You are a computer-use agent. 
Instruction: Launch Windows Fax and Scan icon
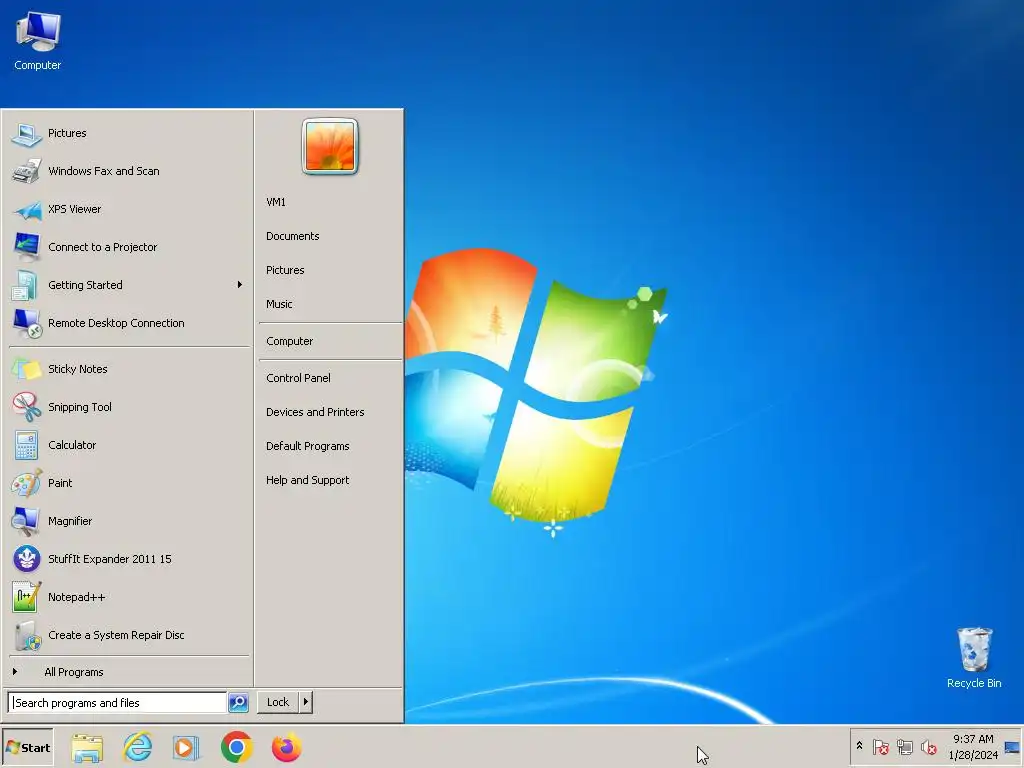(26, 171)
